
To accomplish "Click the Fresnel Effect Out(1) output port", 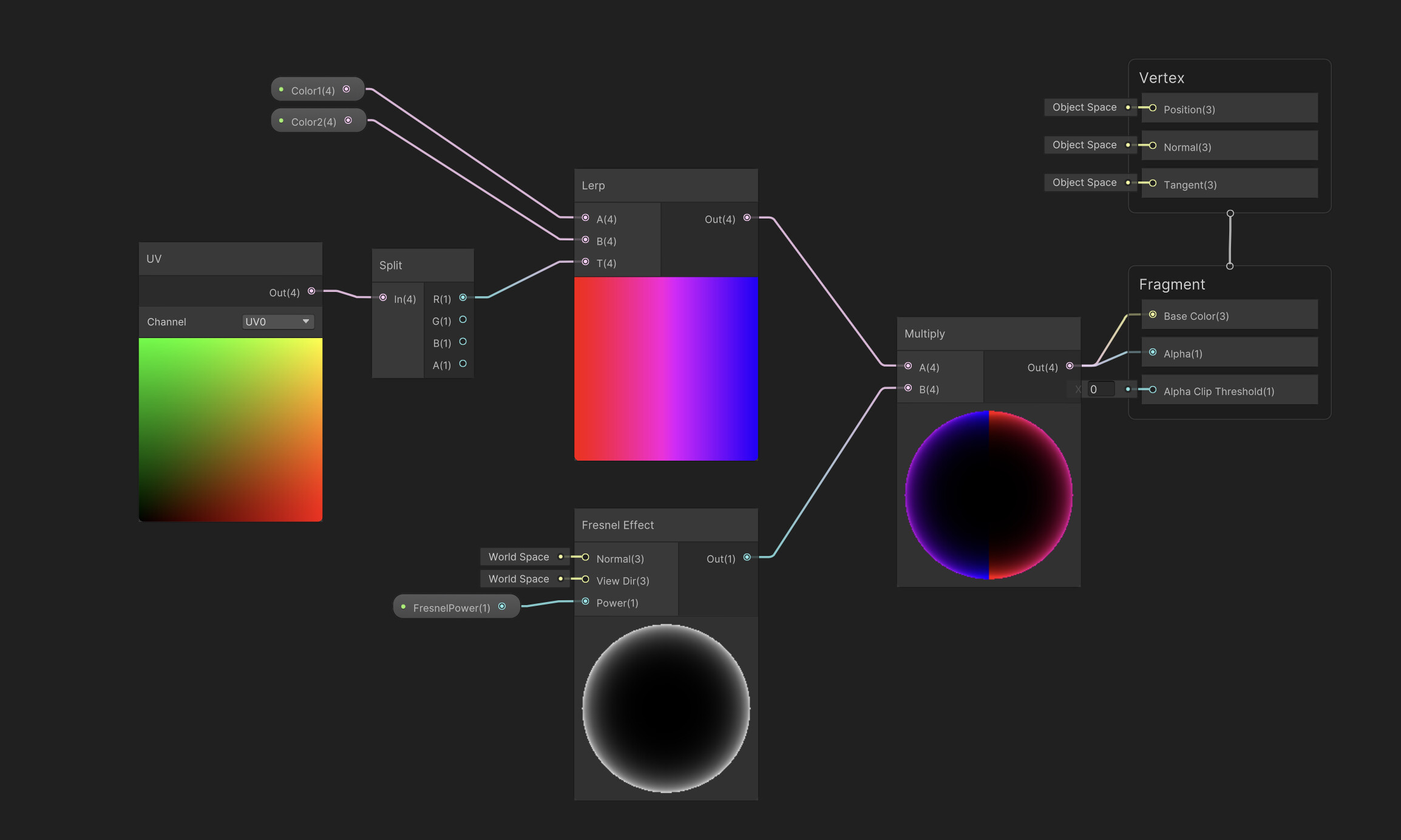I will point(747,557).
